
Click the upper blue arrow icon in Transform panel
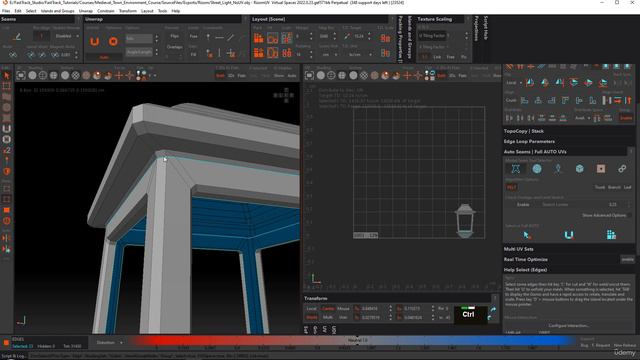pos(493,309)
